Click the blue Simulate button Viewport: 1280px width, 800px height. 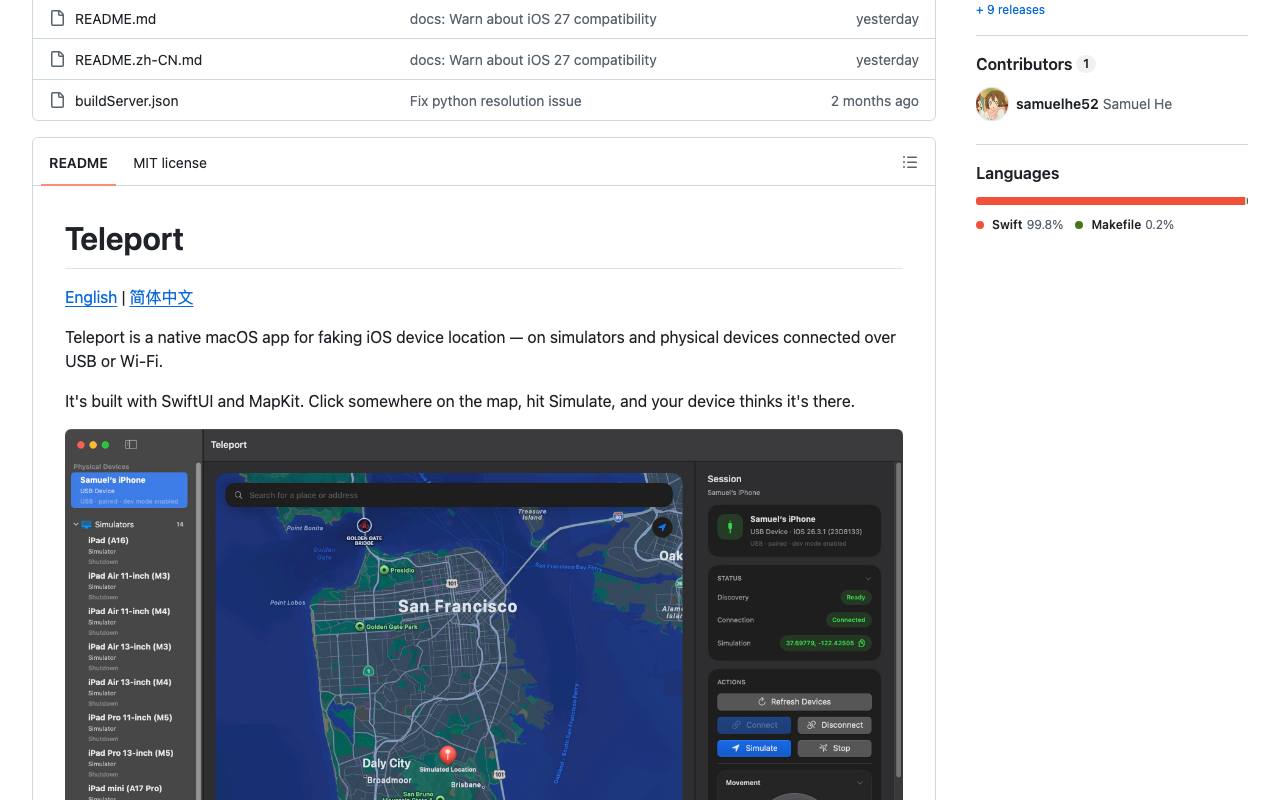754,748
